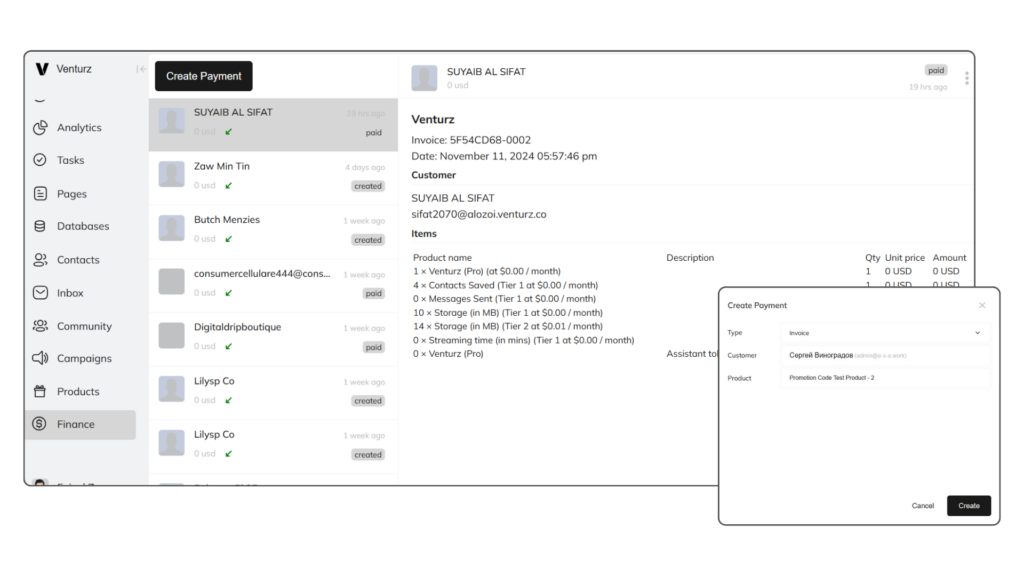Open the Products menu item
This screenshot has height=576, width=1024.
click(80, 391)
